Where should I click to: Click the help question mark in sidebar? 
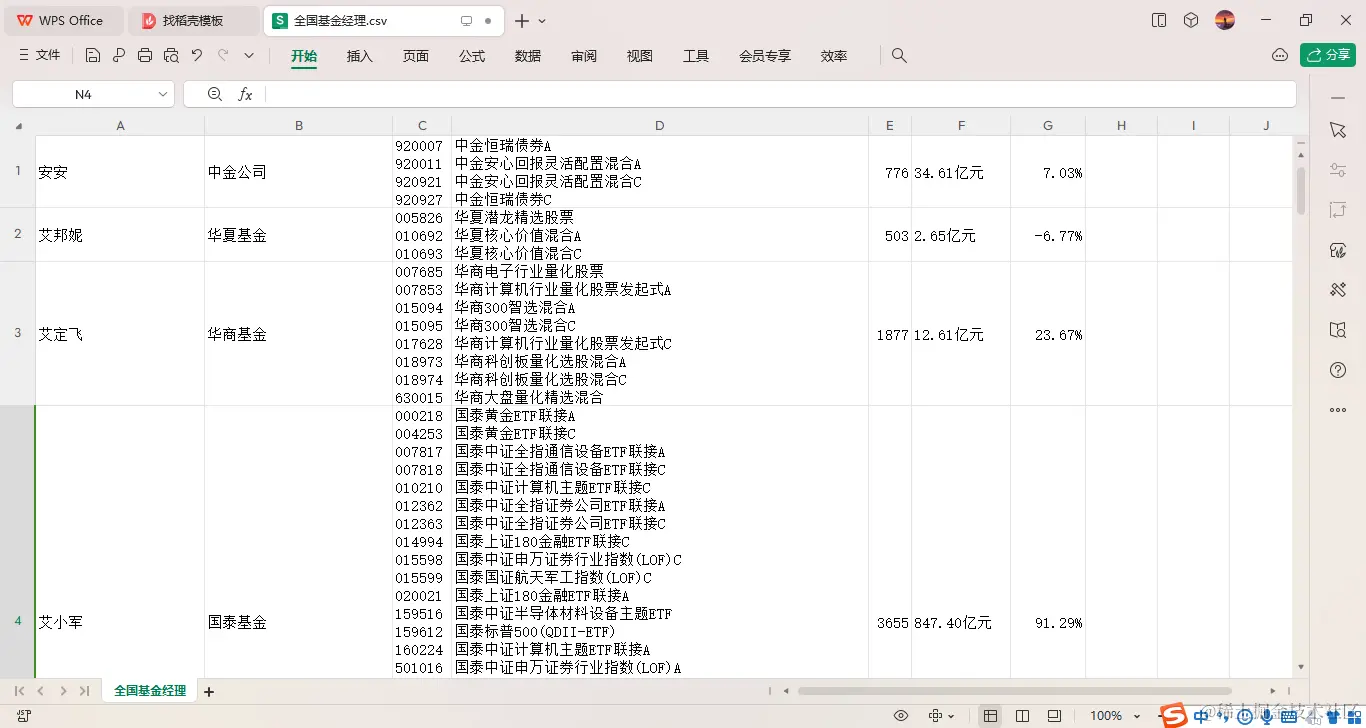[x=1338, y=370]
